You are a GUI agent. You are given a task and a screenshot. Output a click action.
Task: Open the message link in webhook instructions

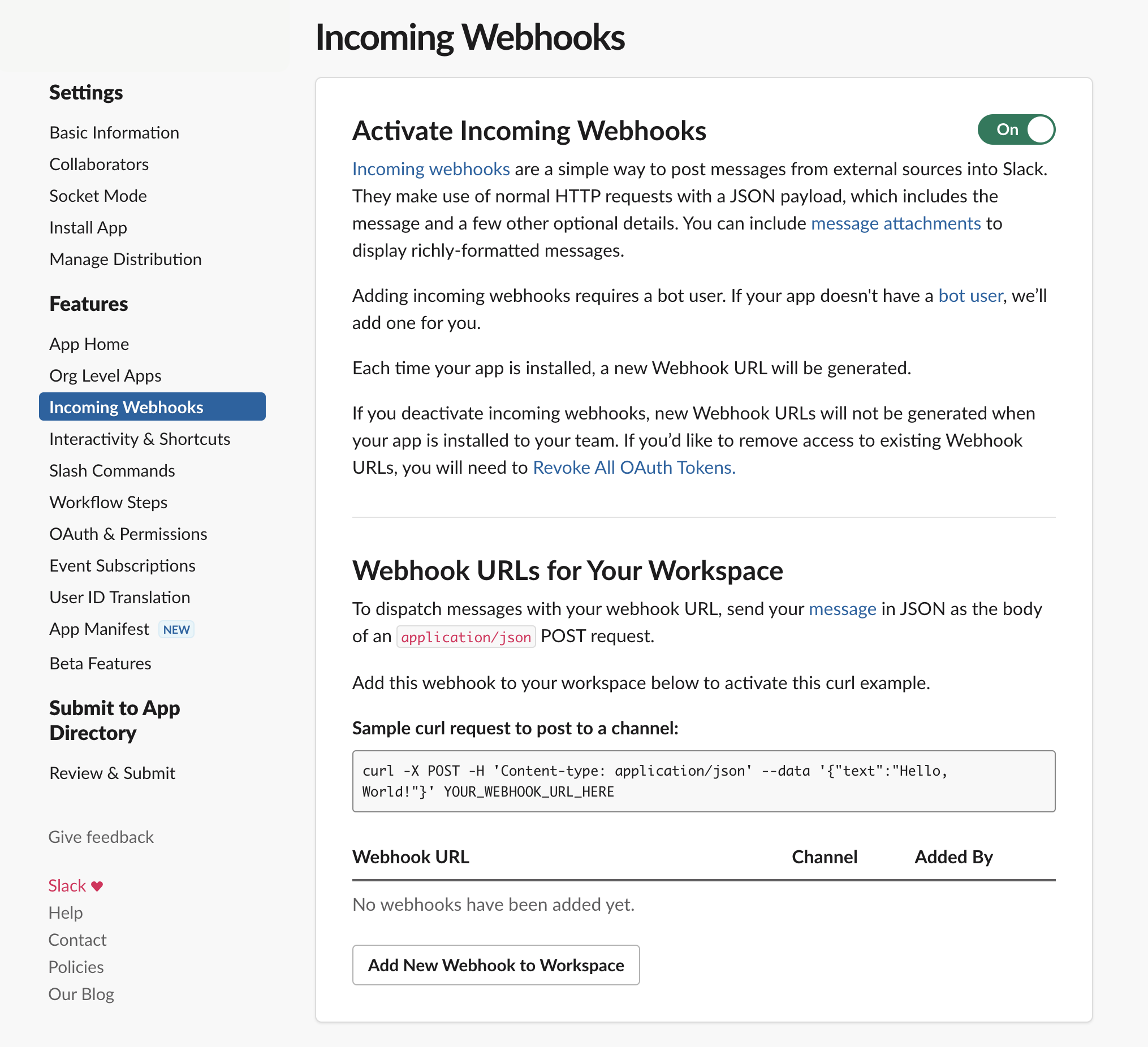pyautogui.click(x=842, y=609)
